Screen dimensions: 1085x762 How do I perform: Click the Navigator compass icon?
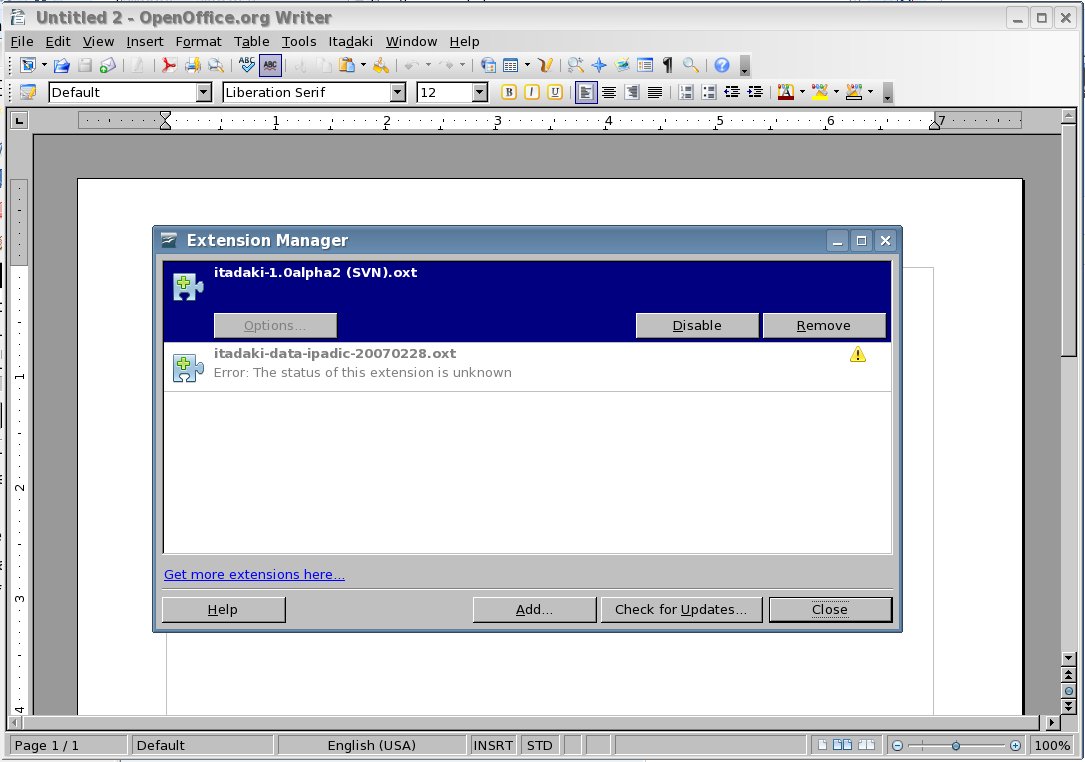tap(599, 66)
